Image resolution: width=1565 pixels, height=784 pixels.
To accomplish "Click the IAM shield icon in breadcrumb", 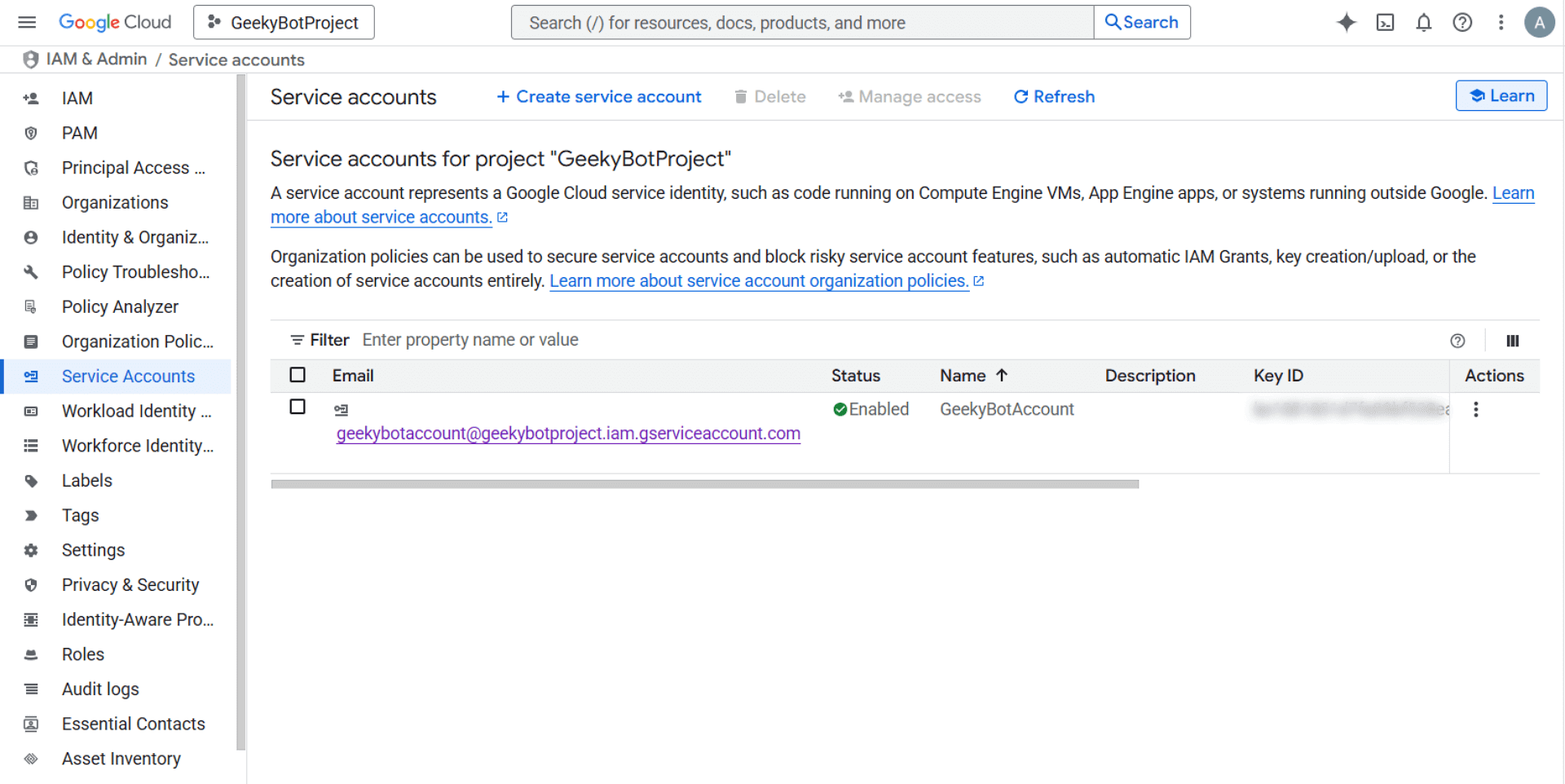I will (31, 59).
